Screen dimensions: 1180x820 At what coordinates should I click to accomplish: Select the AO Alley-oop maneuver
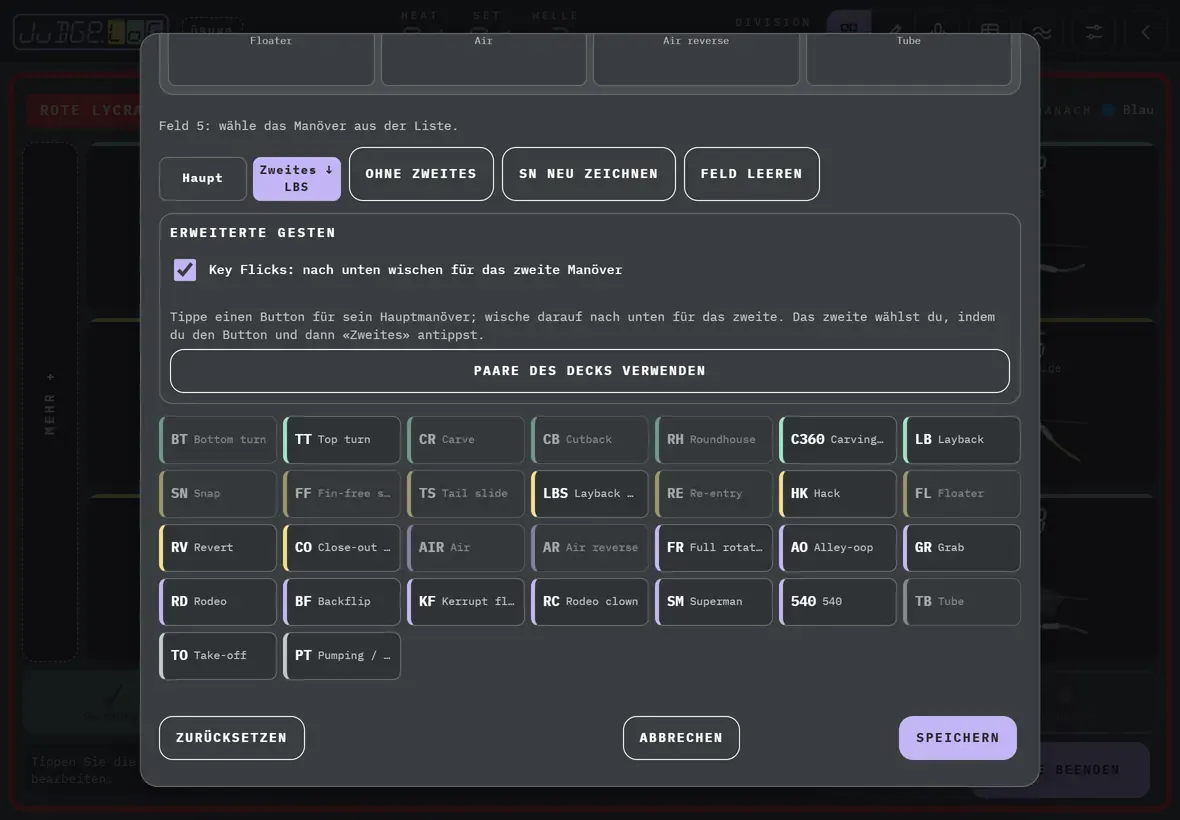pyautogui.click(x=838, y=548)
